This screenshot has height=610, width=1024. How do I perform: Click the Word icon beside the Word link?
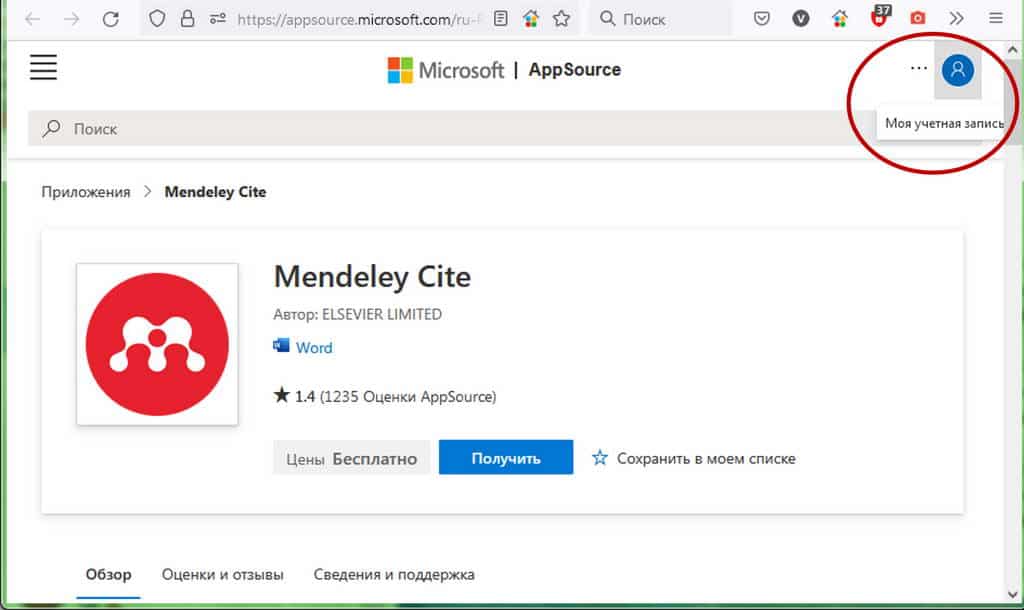(x=281, y=345)
